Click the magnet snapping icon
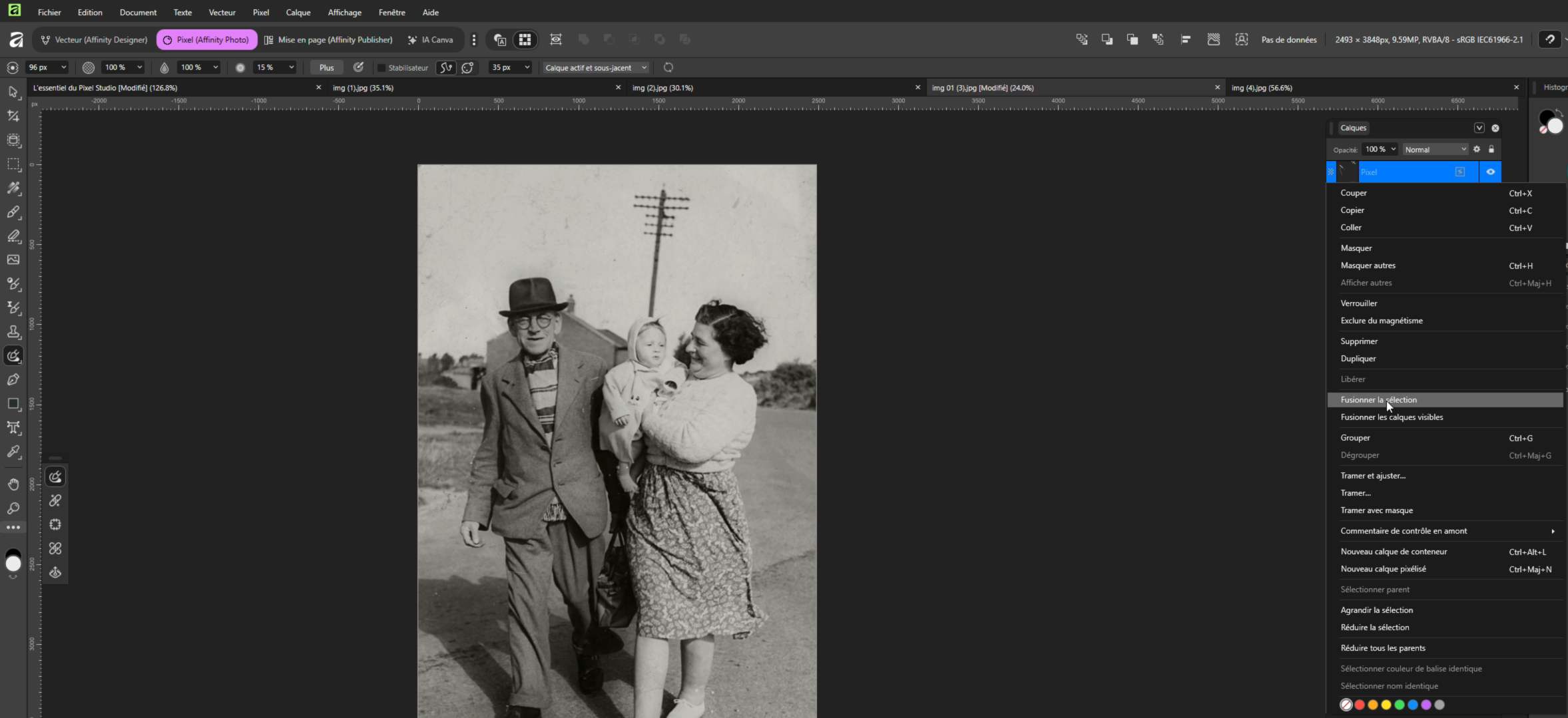 pos(1550,39)
